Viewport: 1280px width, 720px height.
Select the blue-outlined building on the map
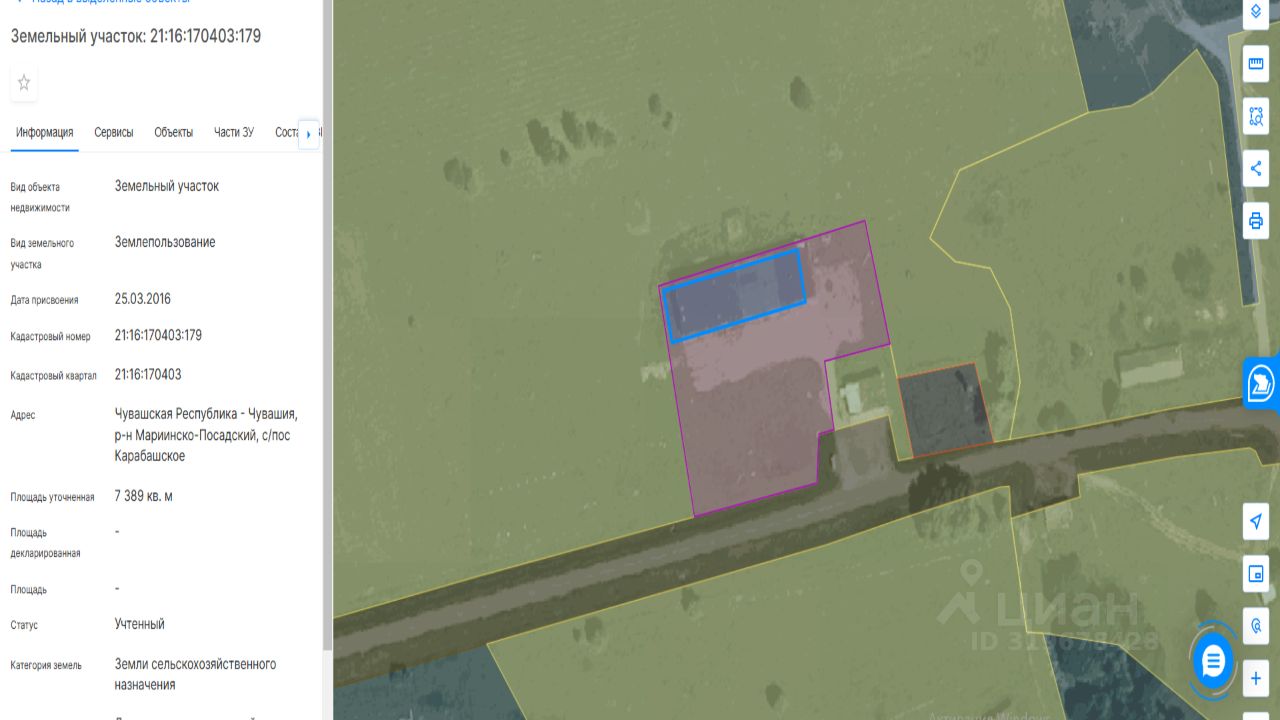point(737,296)
